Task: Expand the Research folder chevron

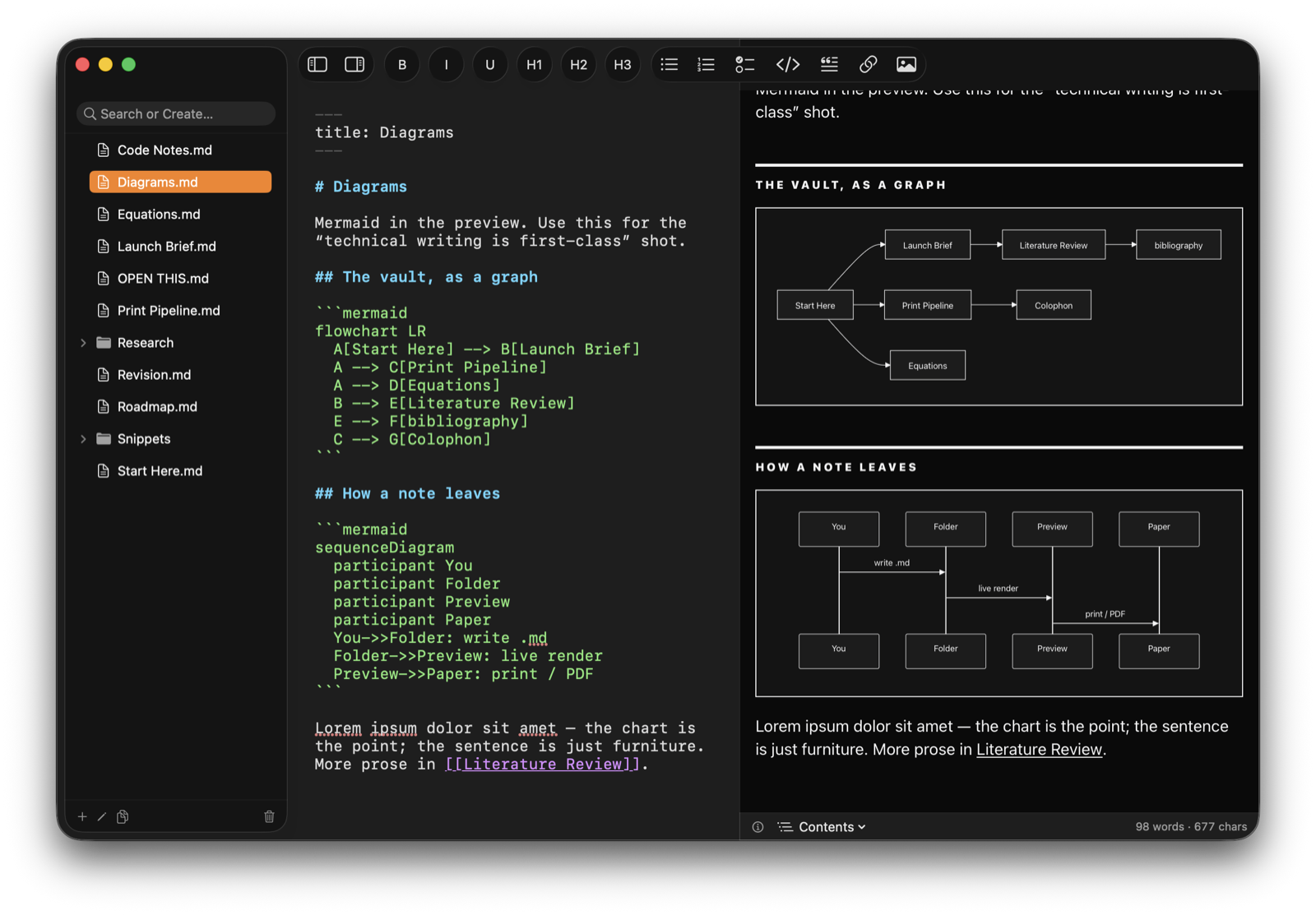Action: (83, 343)
